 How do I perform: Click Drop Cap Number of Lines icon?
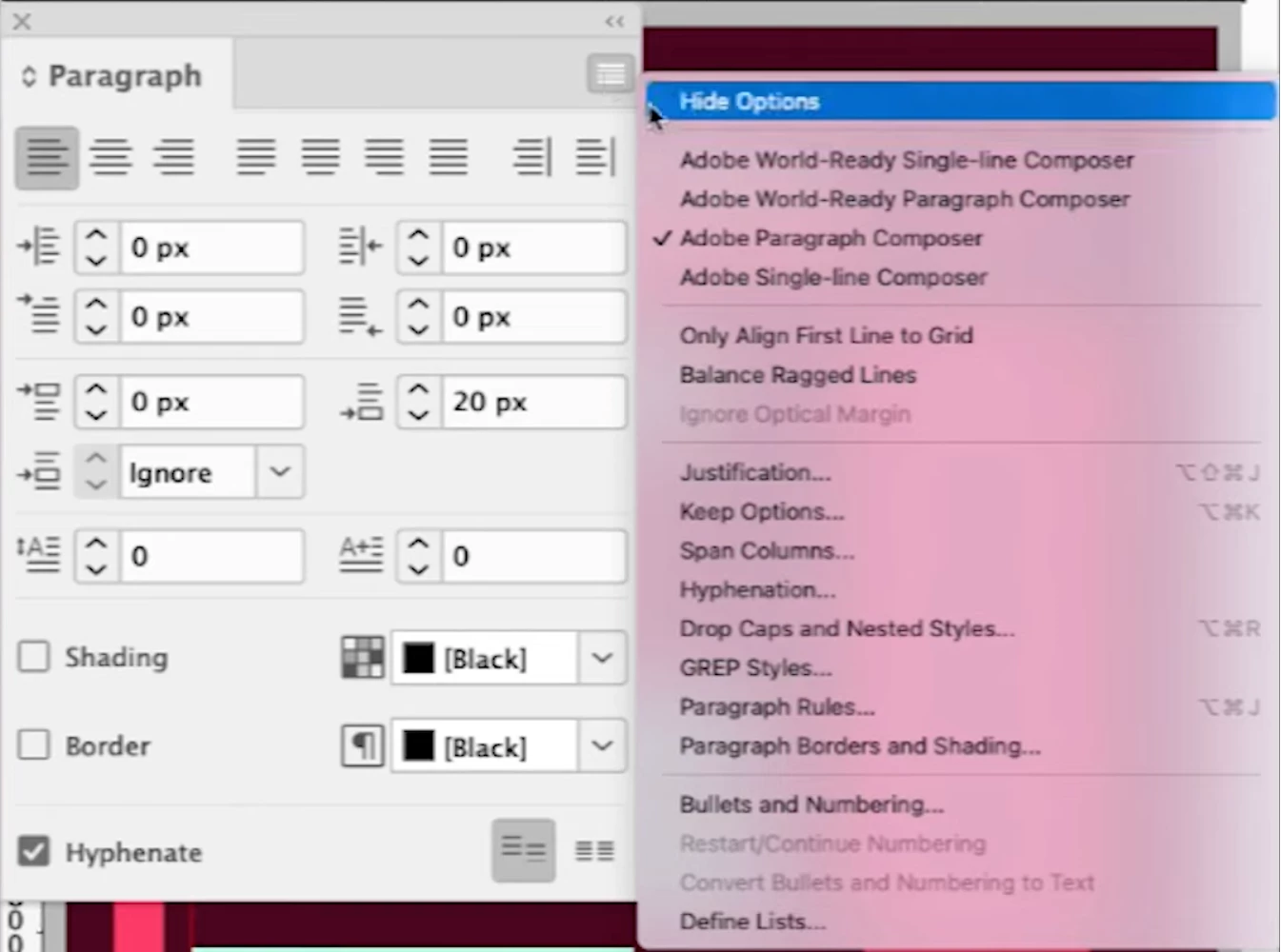39,555
